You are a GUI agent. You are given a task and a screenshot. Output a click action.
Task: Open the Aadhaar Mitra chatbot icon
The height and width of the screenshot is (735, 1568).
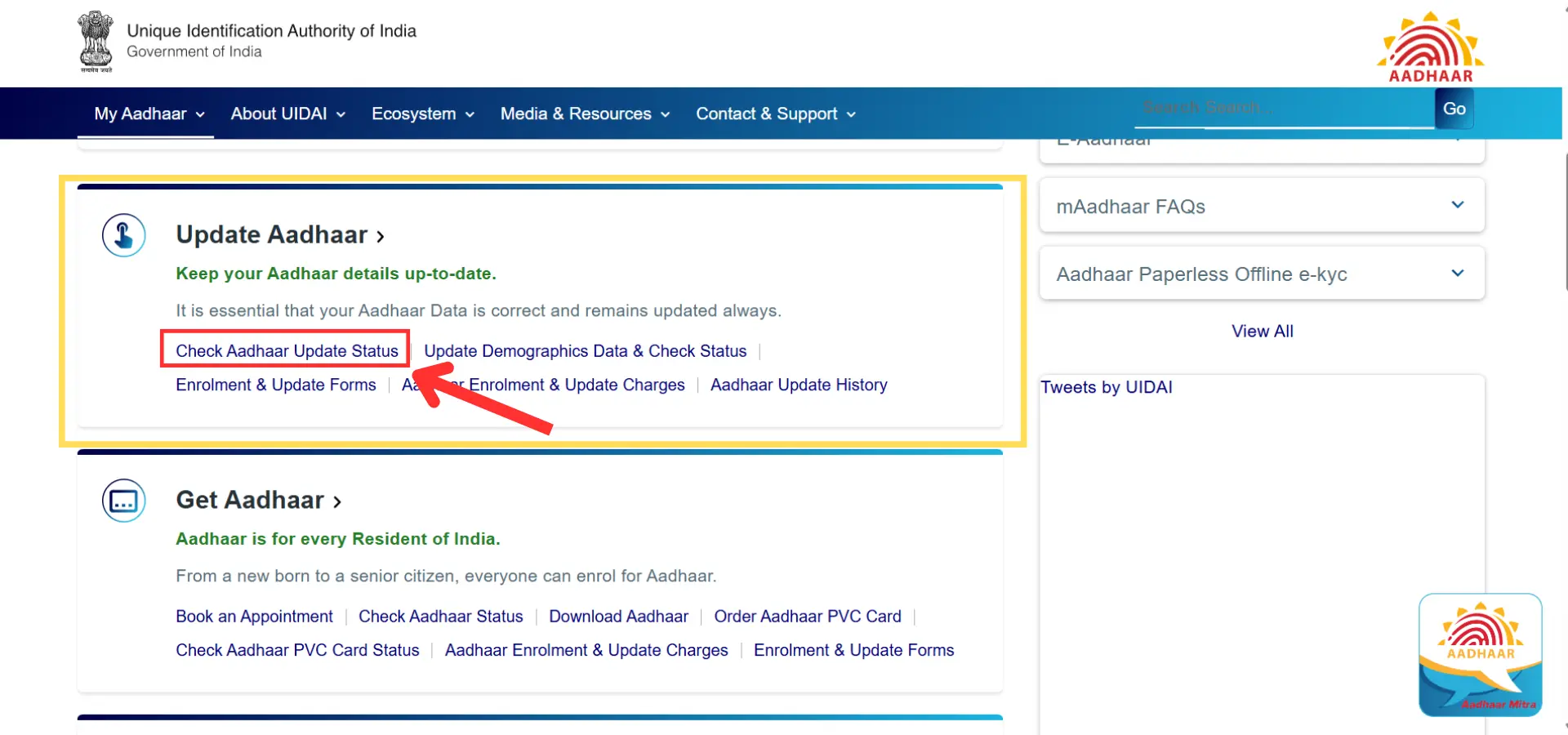tap(1481, 655)
